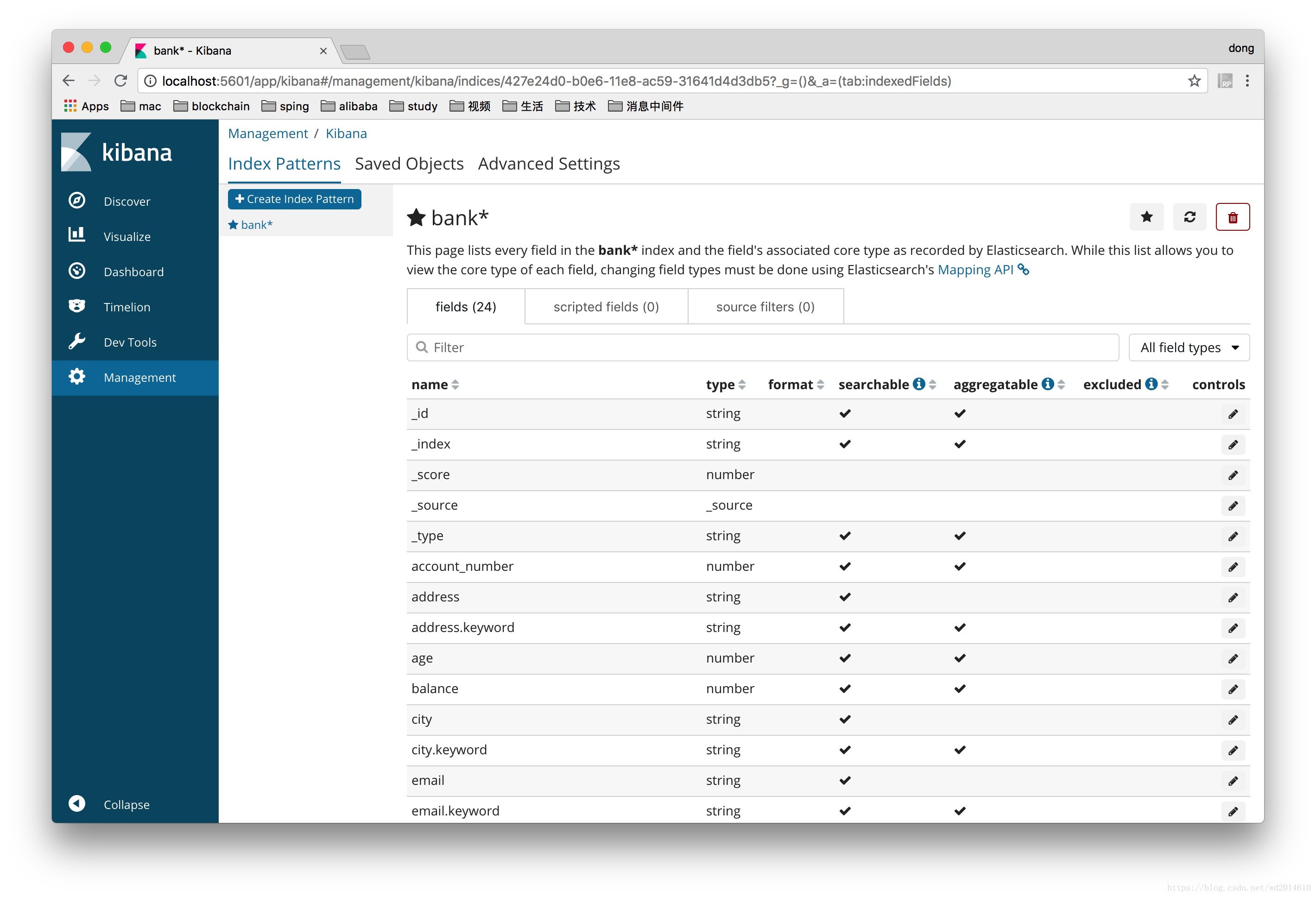Toggle the bank* index pattern star
Screen dimensions: 1316x897
click(x=1148, y=216)
